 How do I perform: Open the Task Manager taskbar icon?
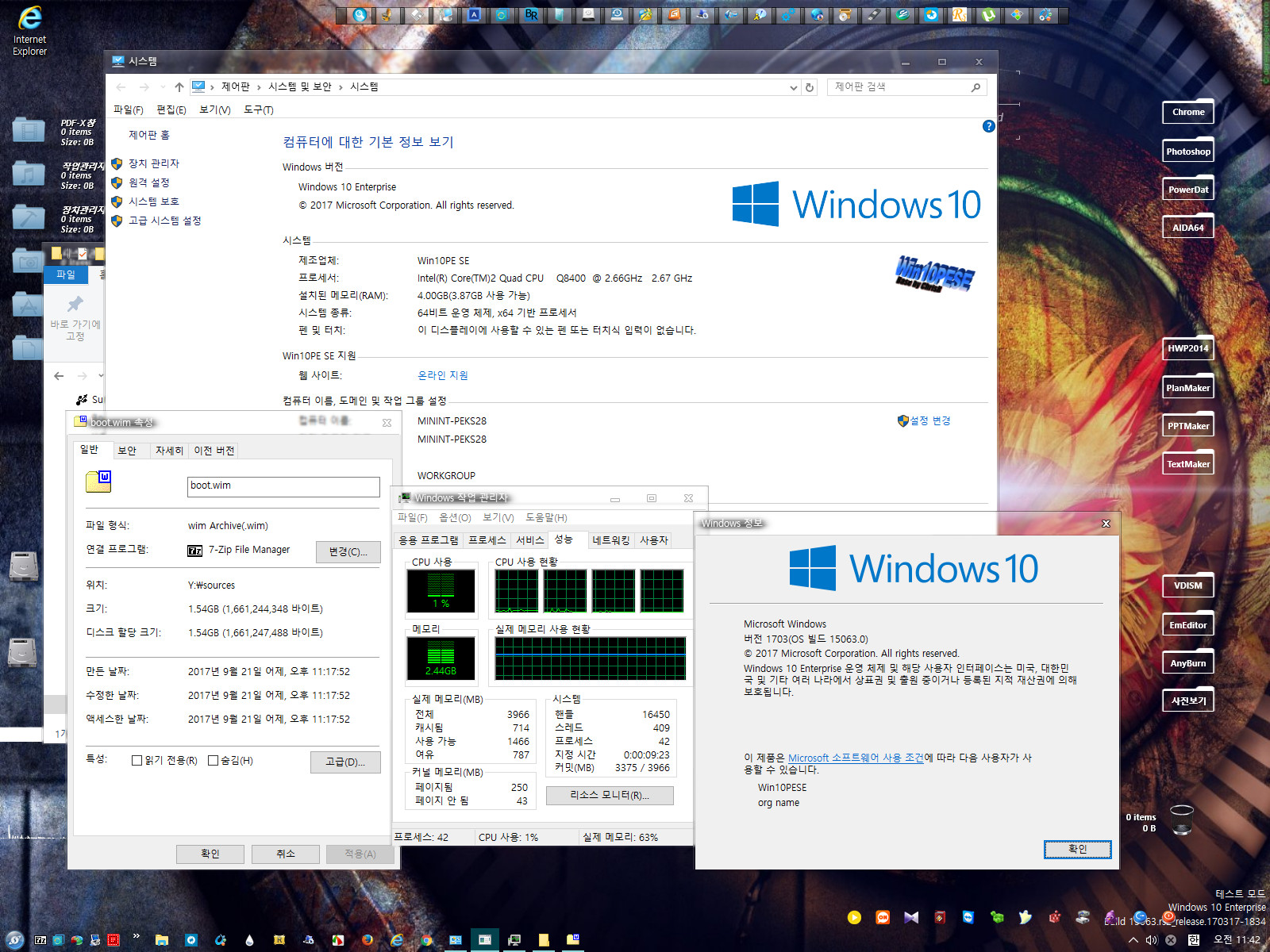(x=514, y=940)
